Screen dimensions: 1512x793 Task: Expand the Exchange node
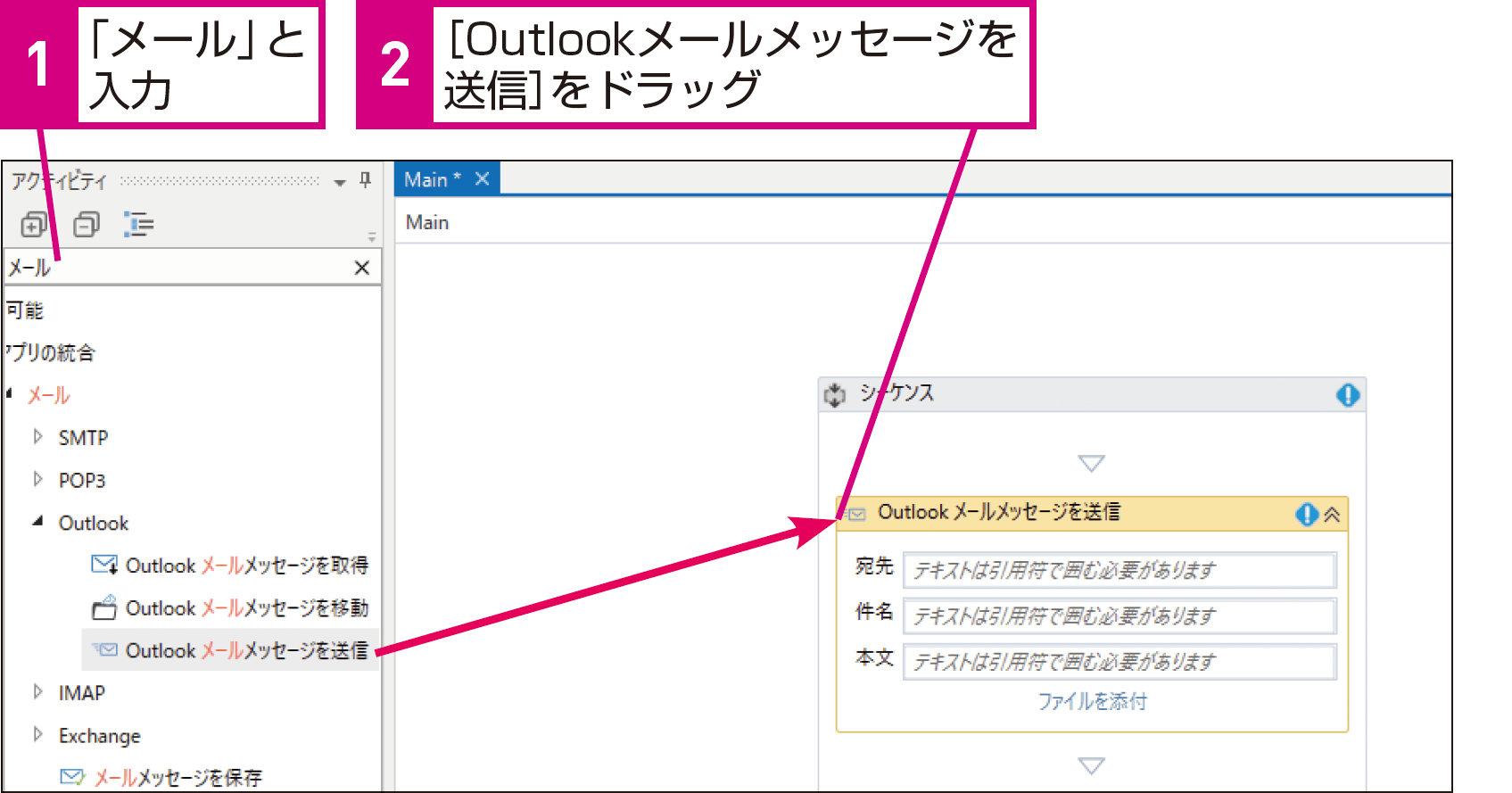[37, 734]
